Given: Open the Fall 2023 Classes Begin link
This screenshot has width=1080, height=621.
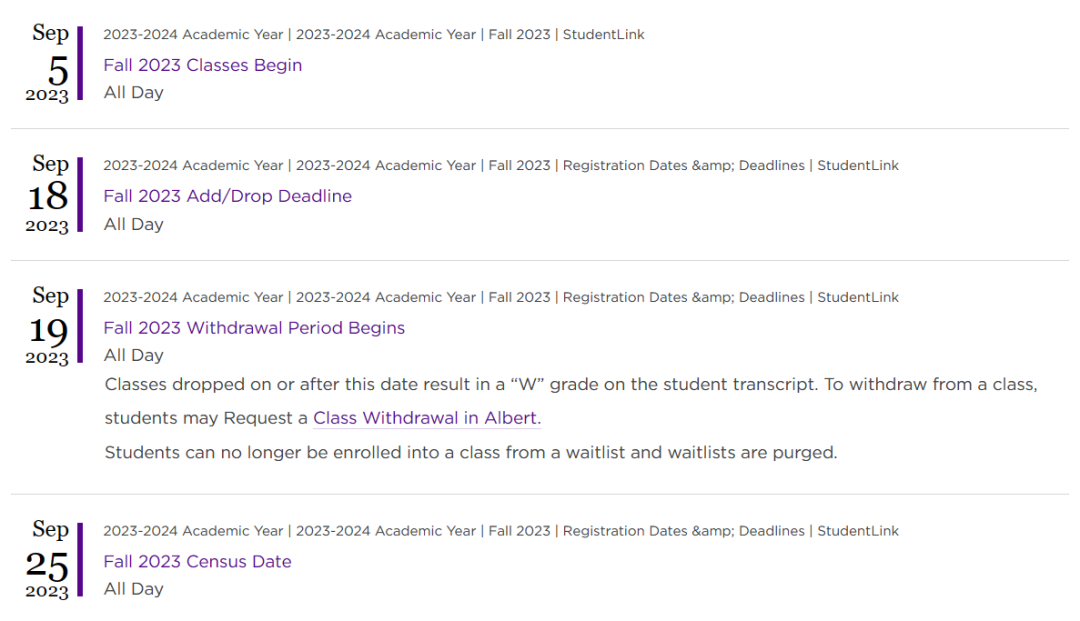Looking at the screenshot, I should [x=202, y=65].
